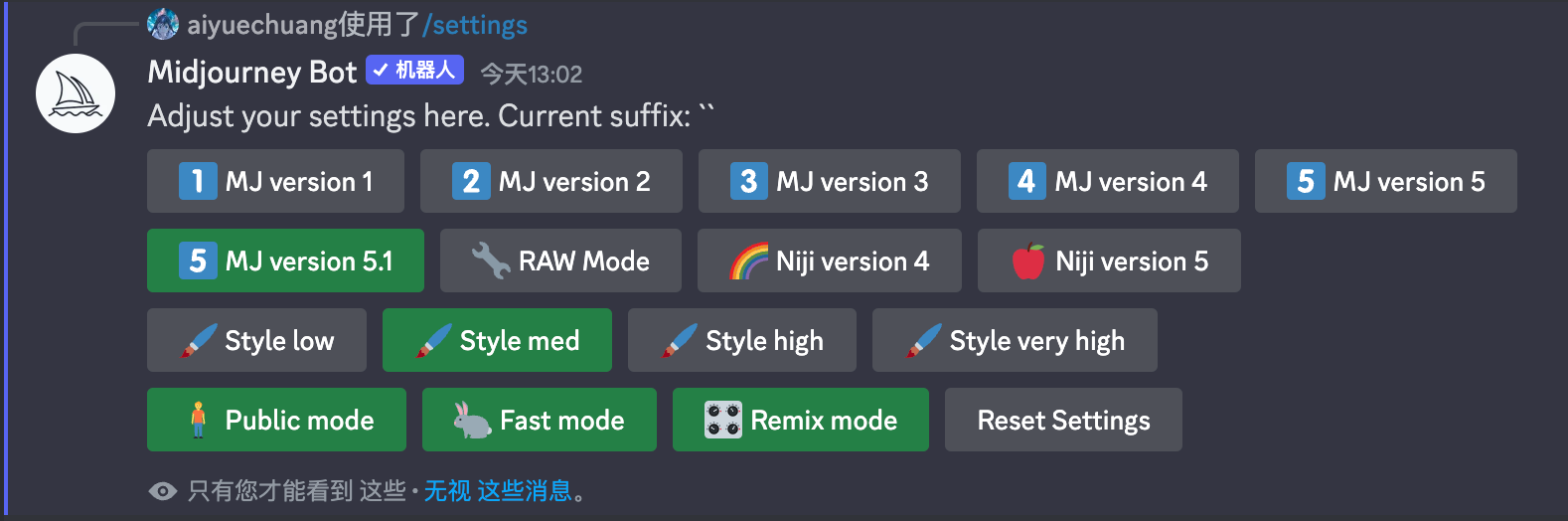The height and width of the screenshot is (521, 1568).
Task: Click the Midjourney Bot username
Action: (x=251, y=72)
